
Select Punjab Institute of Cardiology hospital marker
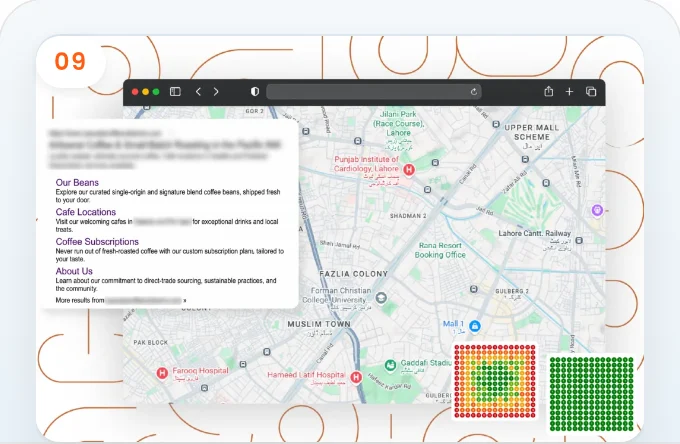click(x=409, y=169)
